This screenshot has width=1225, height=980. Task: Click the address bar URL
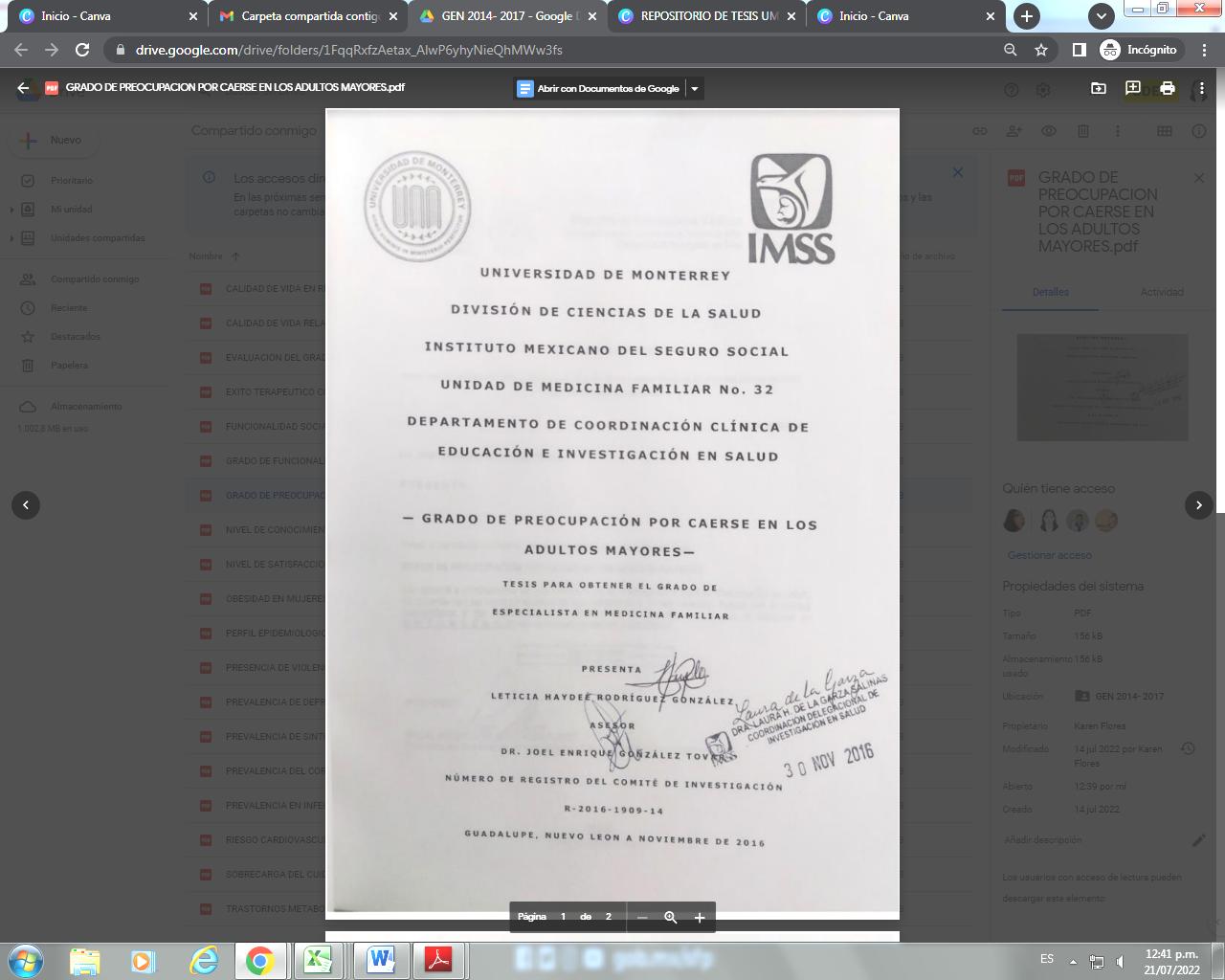pyautogui.click(x=348, y=50)
